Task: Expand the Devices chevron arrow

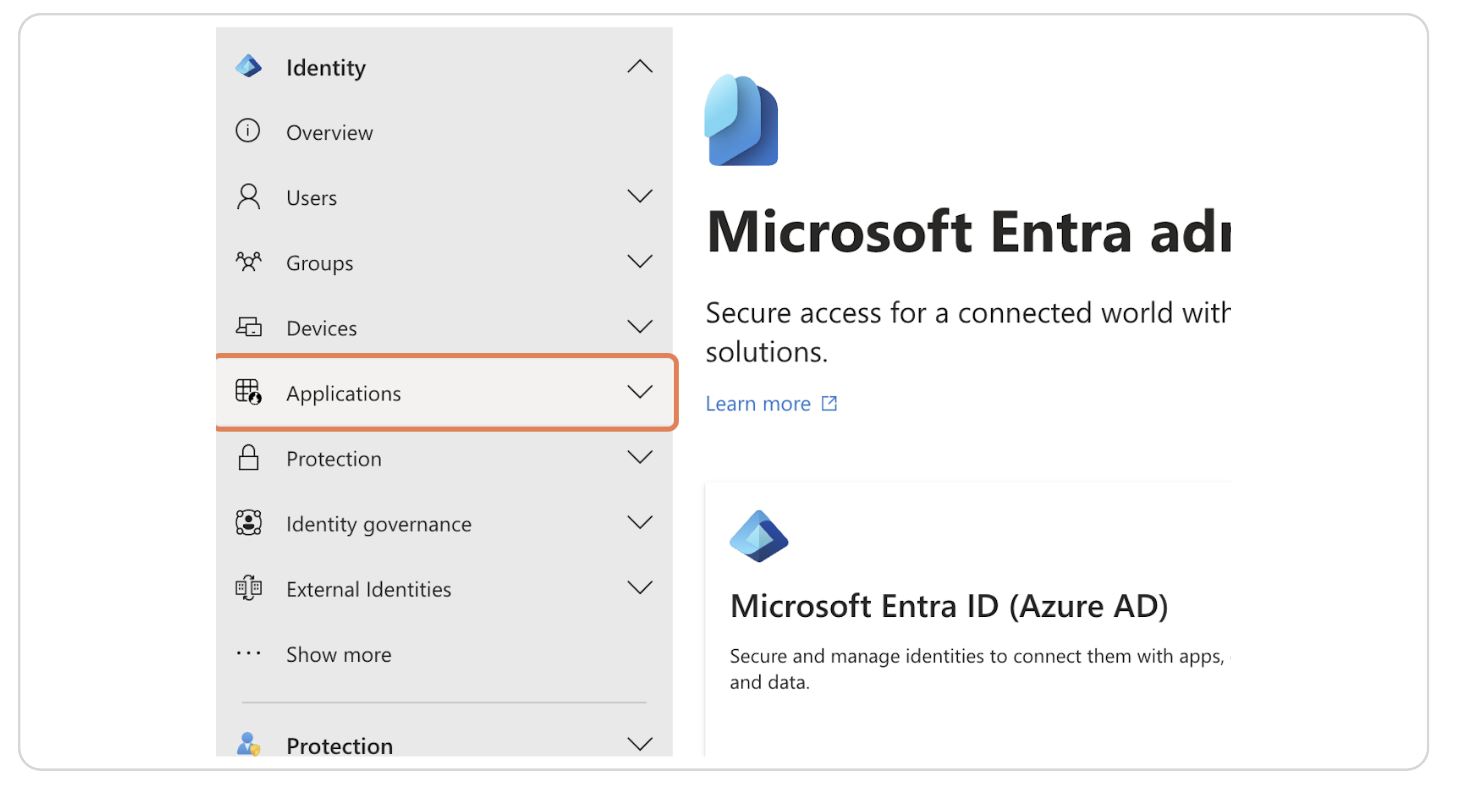Action: coord(639,327)
